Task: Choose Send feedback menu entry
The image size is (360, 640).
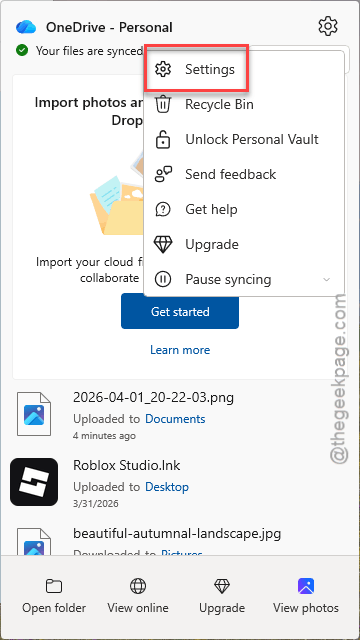Action: coord(244,174)
